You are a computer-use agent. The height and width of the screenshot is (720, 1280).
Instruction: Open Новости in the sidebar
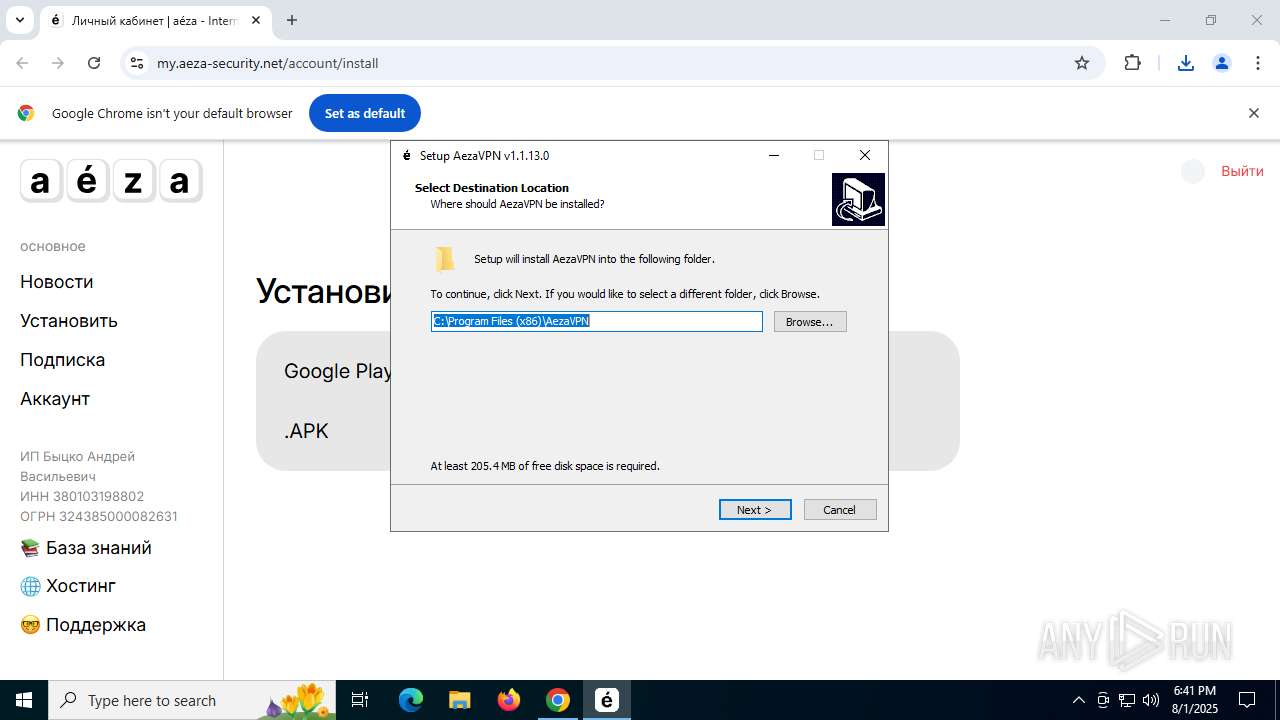pyautogui.click(x=57, y=282)
